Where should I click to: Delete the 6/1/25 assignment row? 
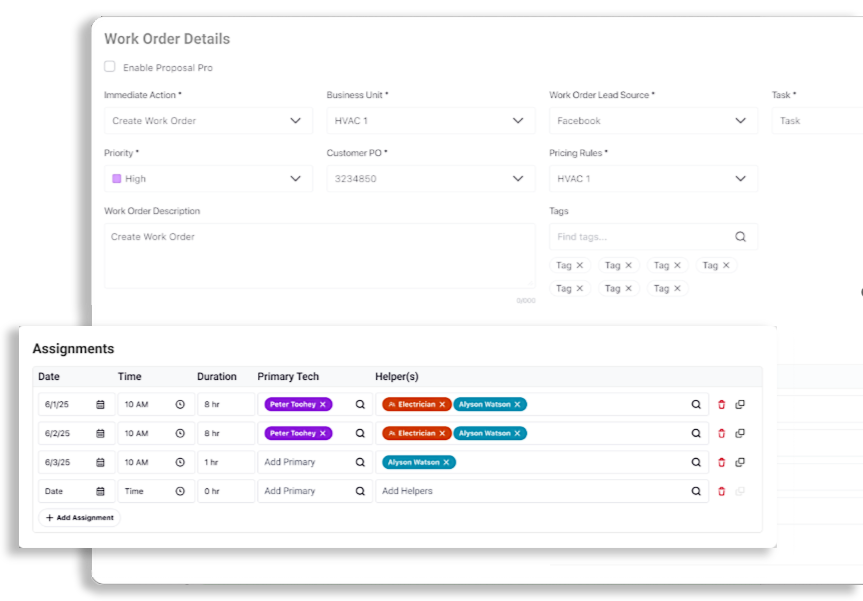[722, 405]
